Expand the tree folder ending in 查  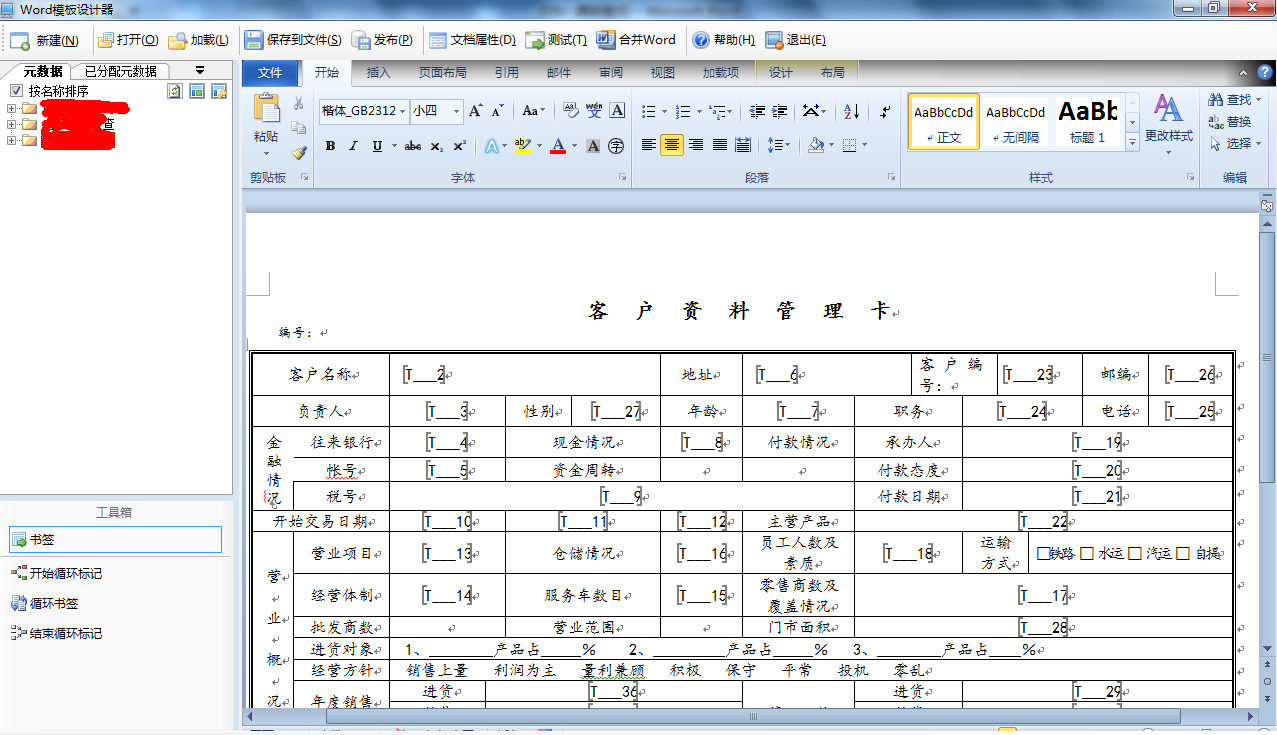tap(11, 125)
